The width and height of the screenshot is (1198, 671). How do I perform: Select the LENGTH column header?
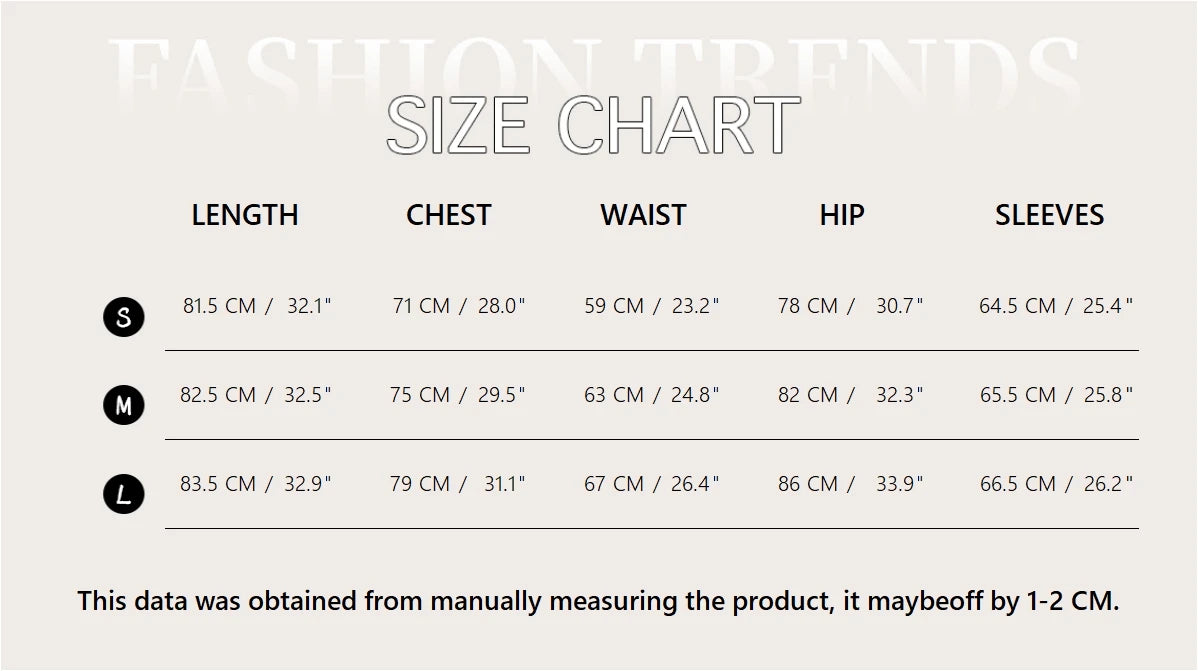coord(245,215)
